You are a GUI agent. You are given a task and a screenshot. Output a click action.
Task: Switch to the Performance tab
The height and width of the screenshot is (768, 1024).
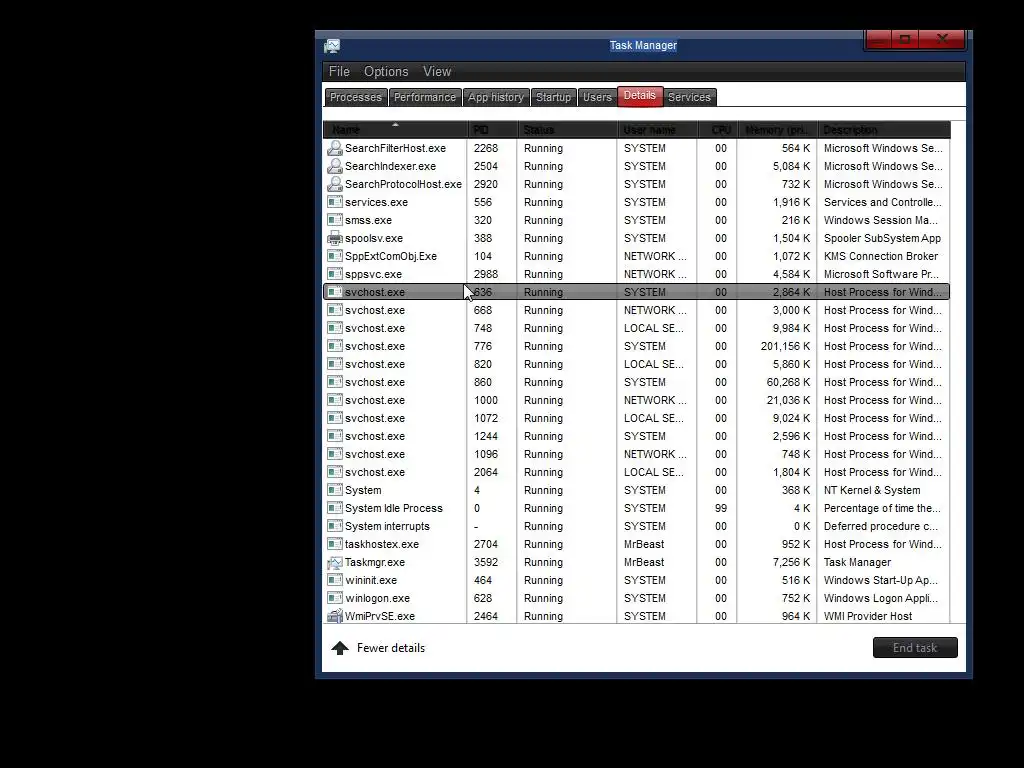click(425, 97)
